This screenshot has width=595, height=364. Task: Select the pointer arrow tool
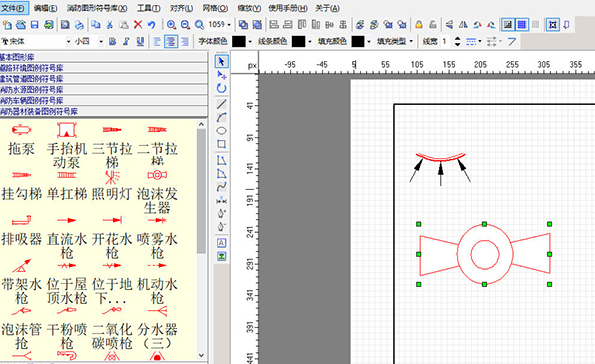point(222,61)
